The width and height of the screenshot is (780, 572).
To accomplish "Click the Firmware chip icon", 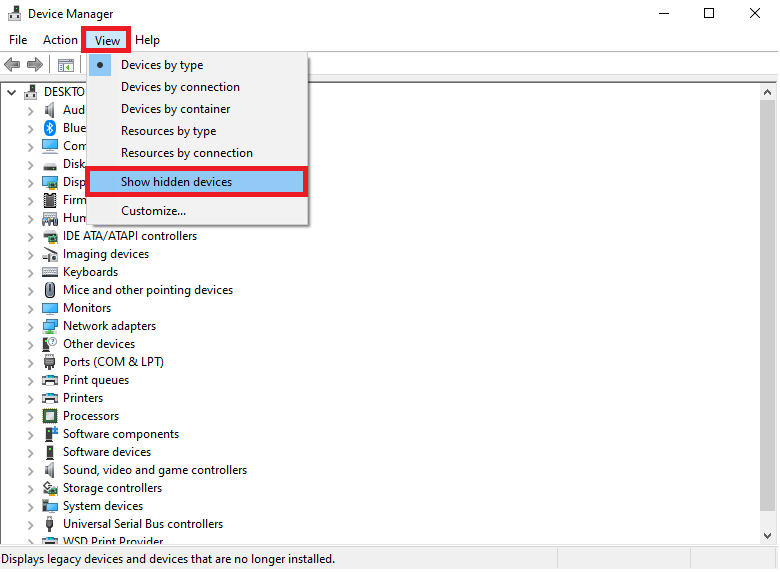I will click(x=50, y=200).
